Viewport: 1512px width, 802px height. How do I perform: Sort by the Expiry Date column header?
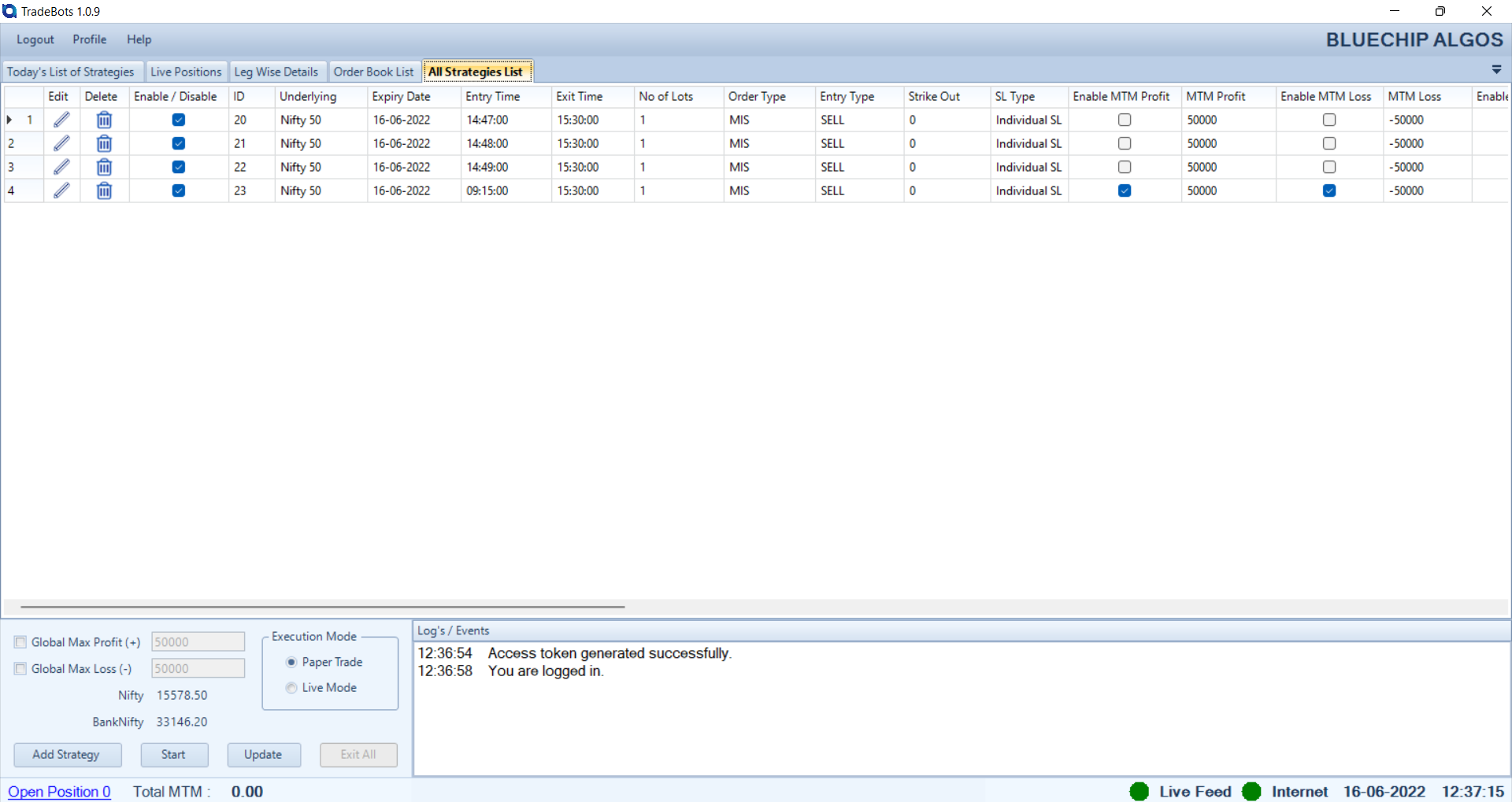click(413, 97)
